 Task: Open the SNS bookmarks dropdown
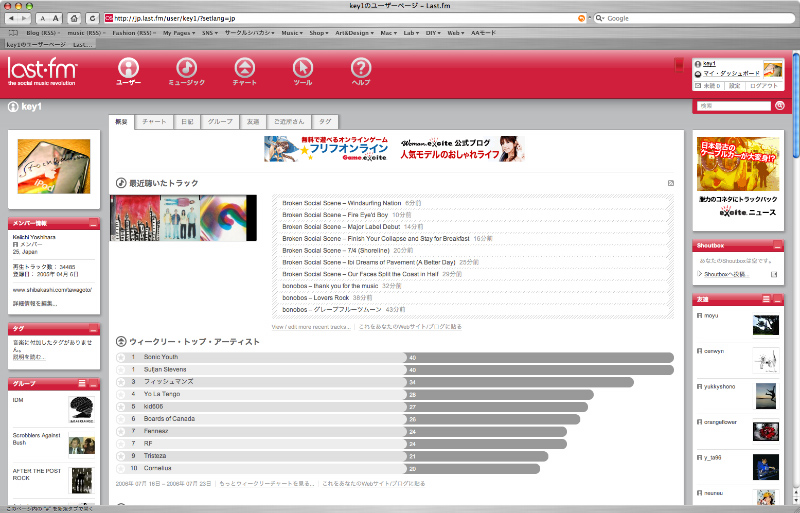click(210, 33)
